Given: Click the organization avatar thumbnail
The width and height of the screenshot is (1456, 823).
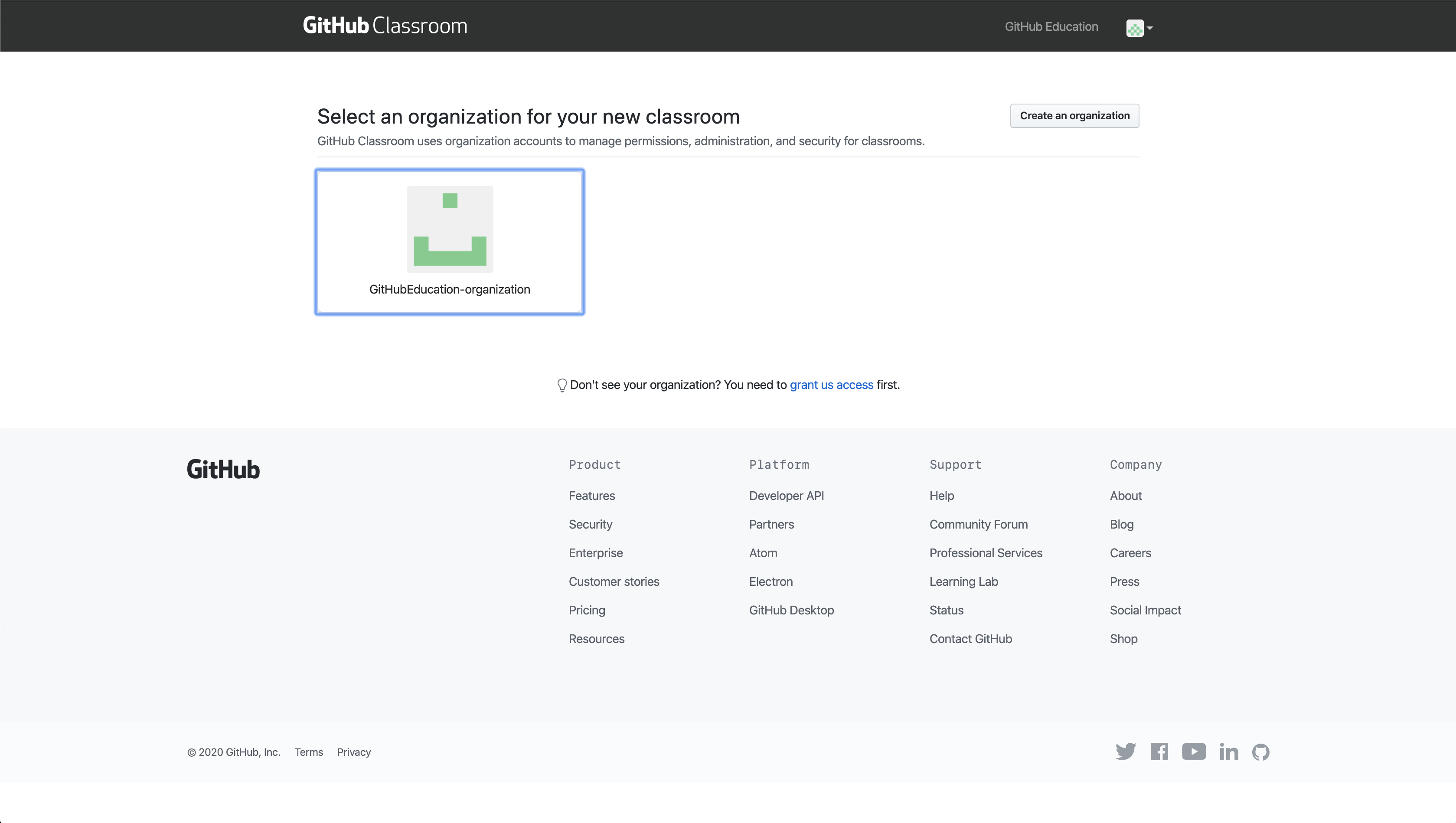Looking at the screenshot, I should [x=449, y=229].
